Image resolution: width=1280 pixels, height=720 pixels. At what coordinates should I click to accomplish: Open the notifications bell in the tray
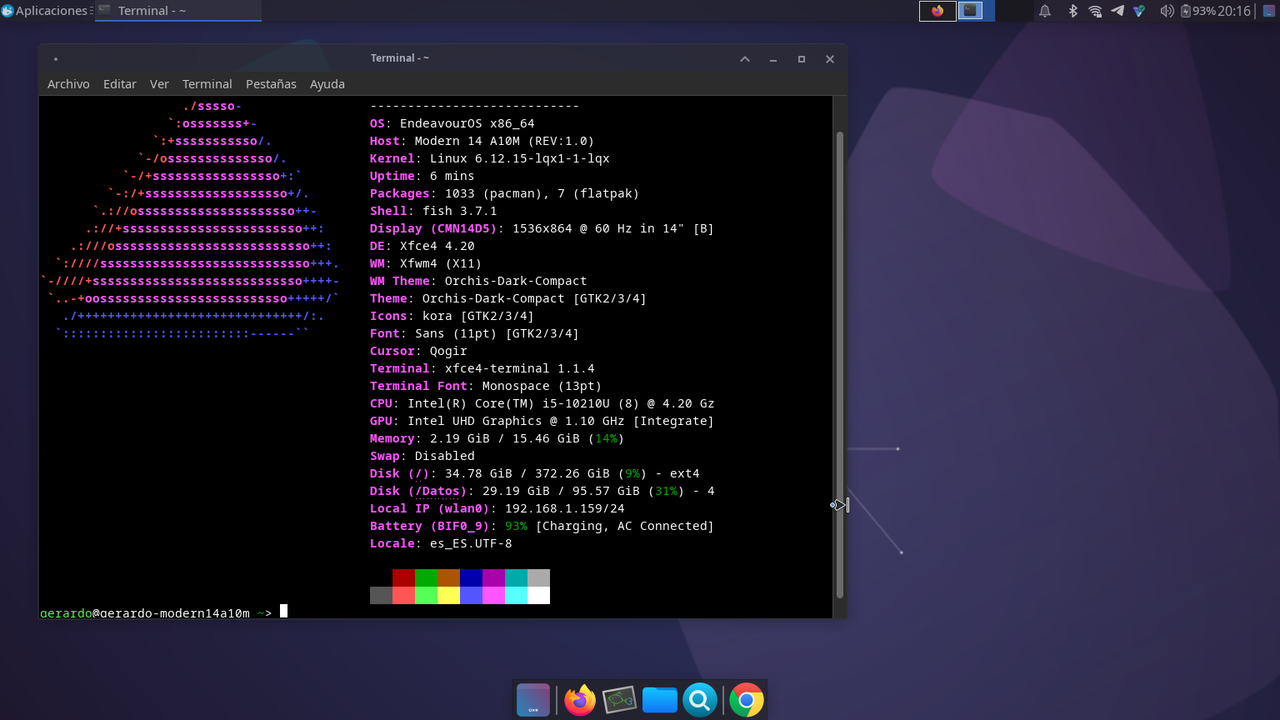coord(1045,11)
